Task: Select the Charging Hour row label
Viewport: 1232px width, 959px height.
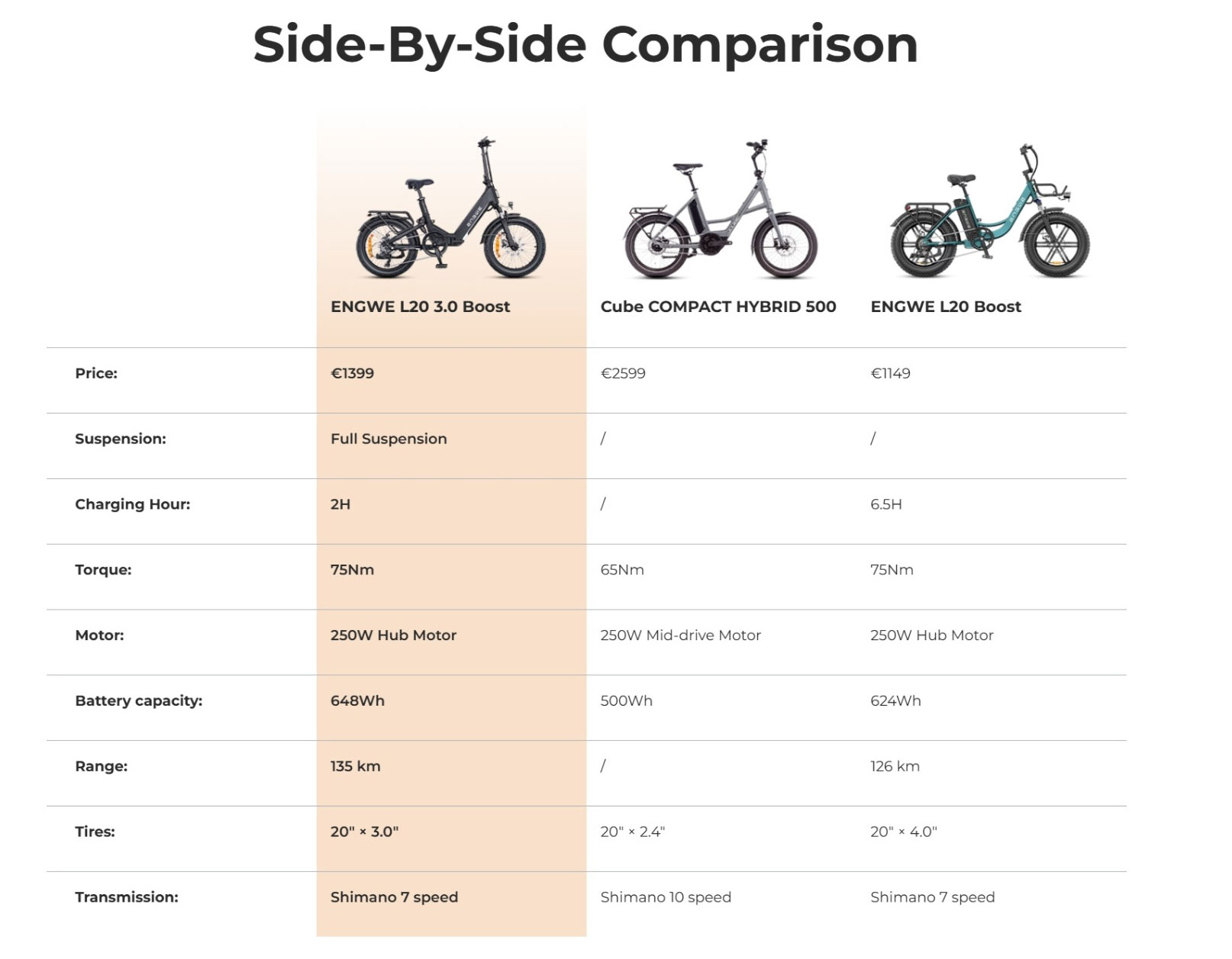Action: tap(132, 504)
